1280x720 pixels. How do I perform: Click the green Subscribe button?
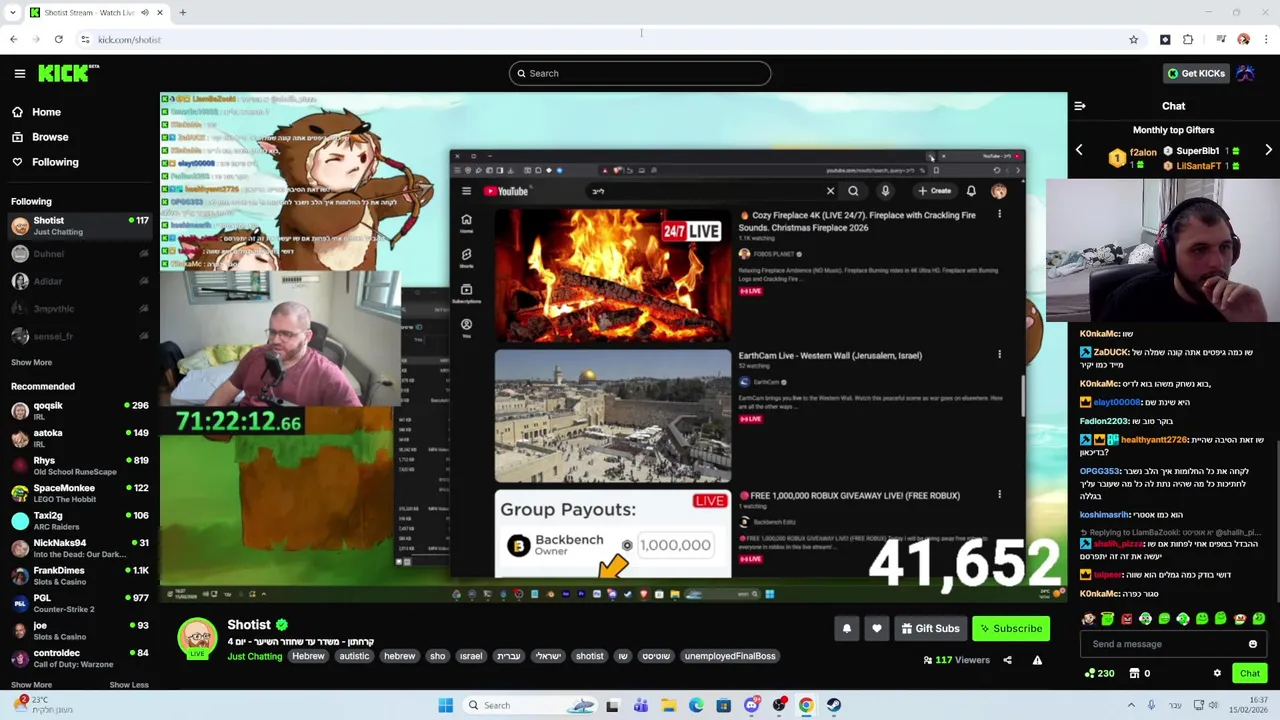1011,628
